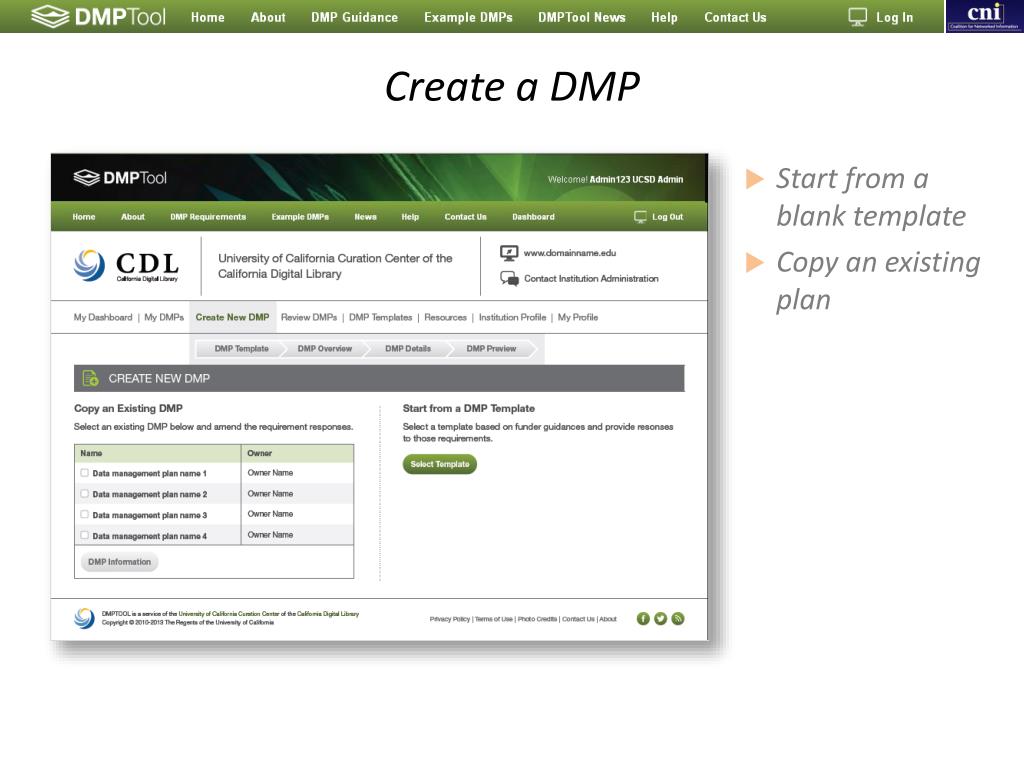The image size is (1024, 768).
Task: Click the DMP Information button
Action: (x=120, y=562)
